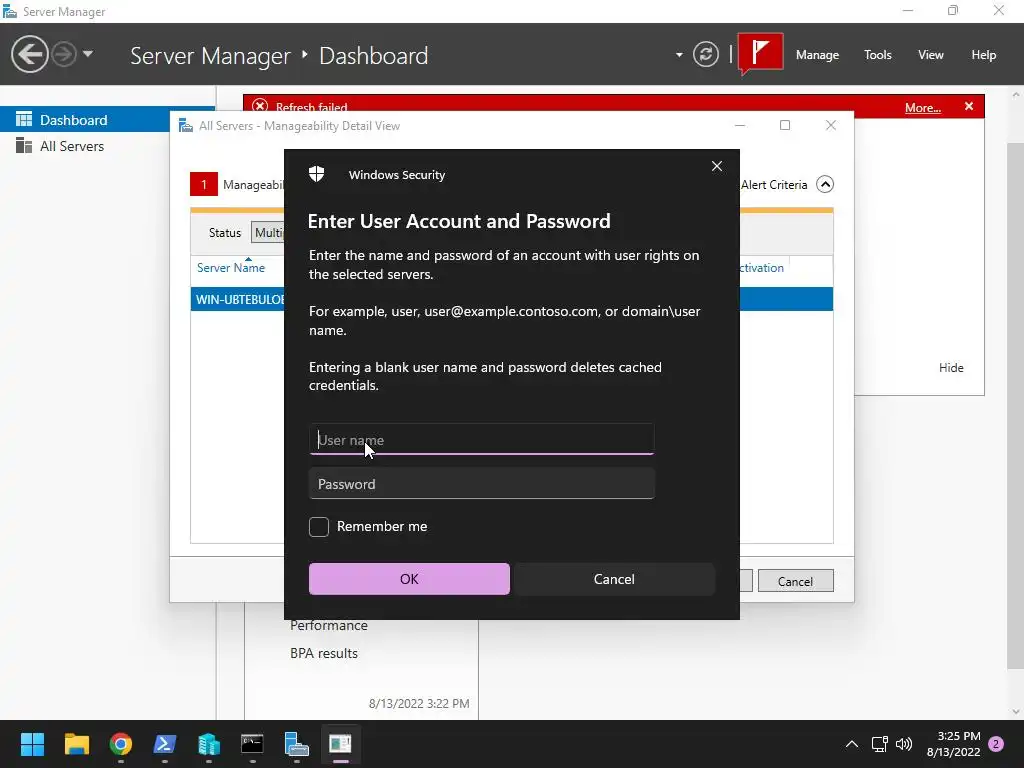This screenshot has height=768, width=1024.
Task: Click the More... link in the Refresh failed banner
Action: (x=922, y=108)
